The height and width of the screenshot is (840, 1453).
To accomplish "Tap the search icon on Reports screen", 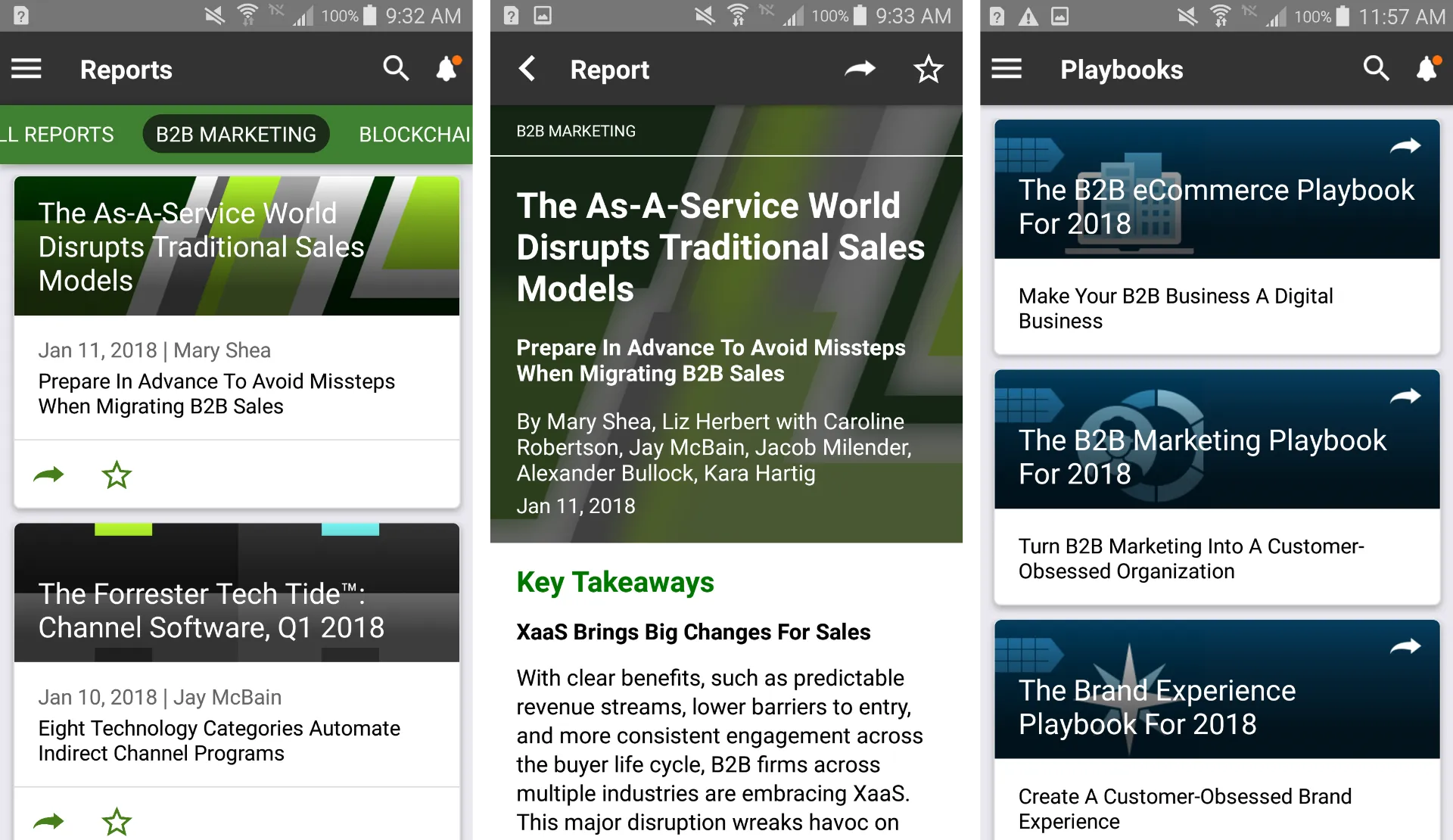I will tap(396, 69).
